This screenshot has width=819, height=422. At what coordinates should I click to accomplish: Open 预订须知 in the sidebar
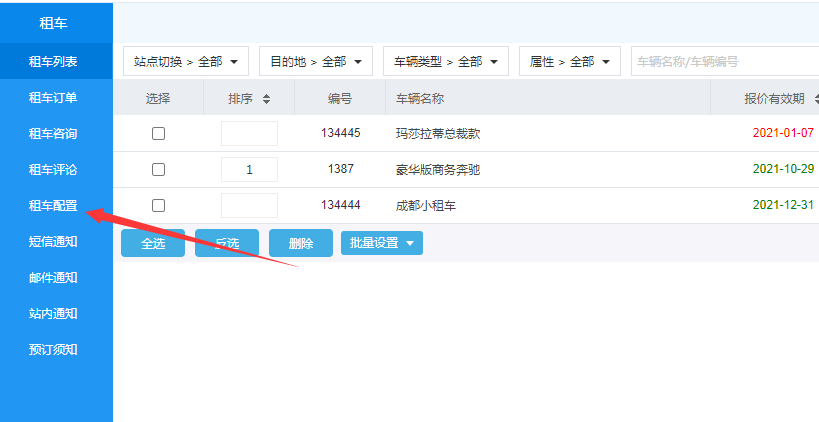[x=53, y=350]
